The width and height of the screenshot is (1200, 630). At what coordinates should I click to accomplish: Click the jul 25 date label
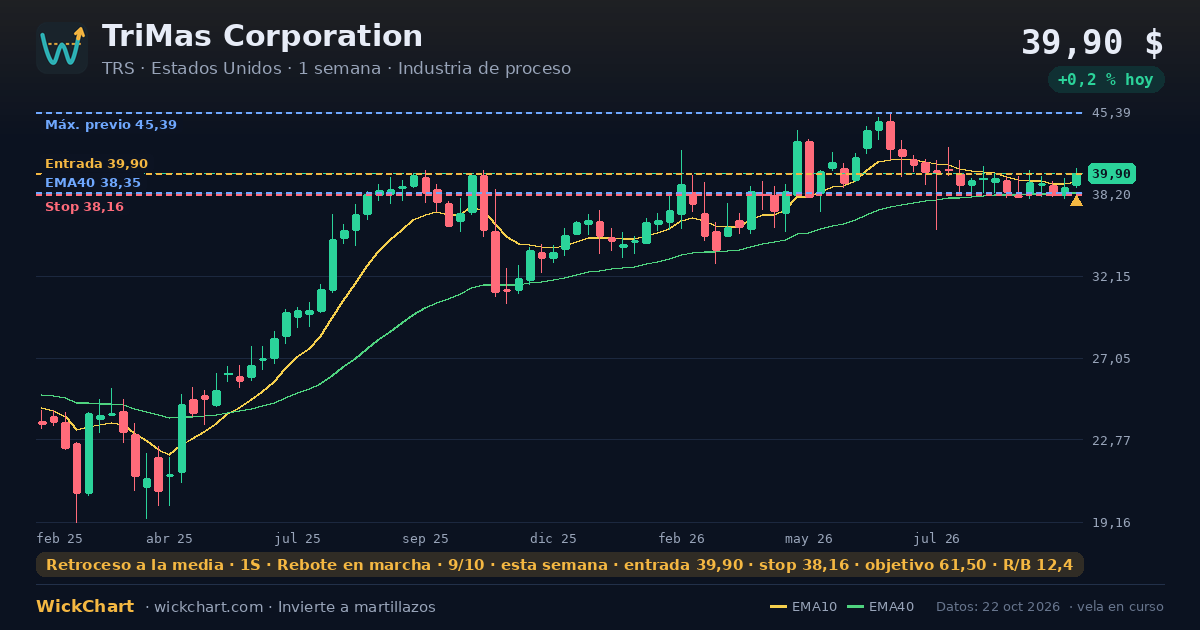click(x=298, y=538)
